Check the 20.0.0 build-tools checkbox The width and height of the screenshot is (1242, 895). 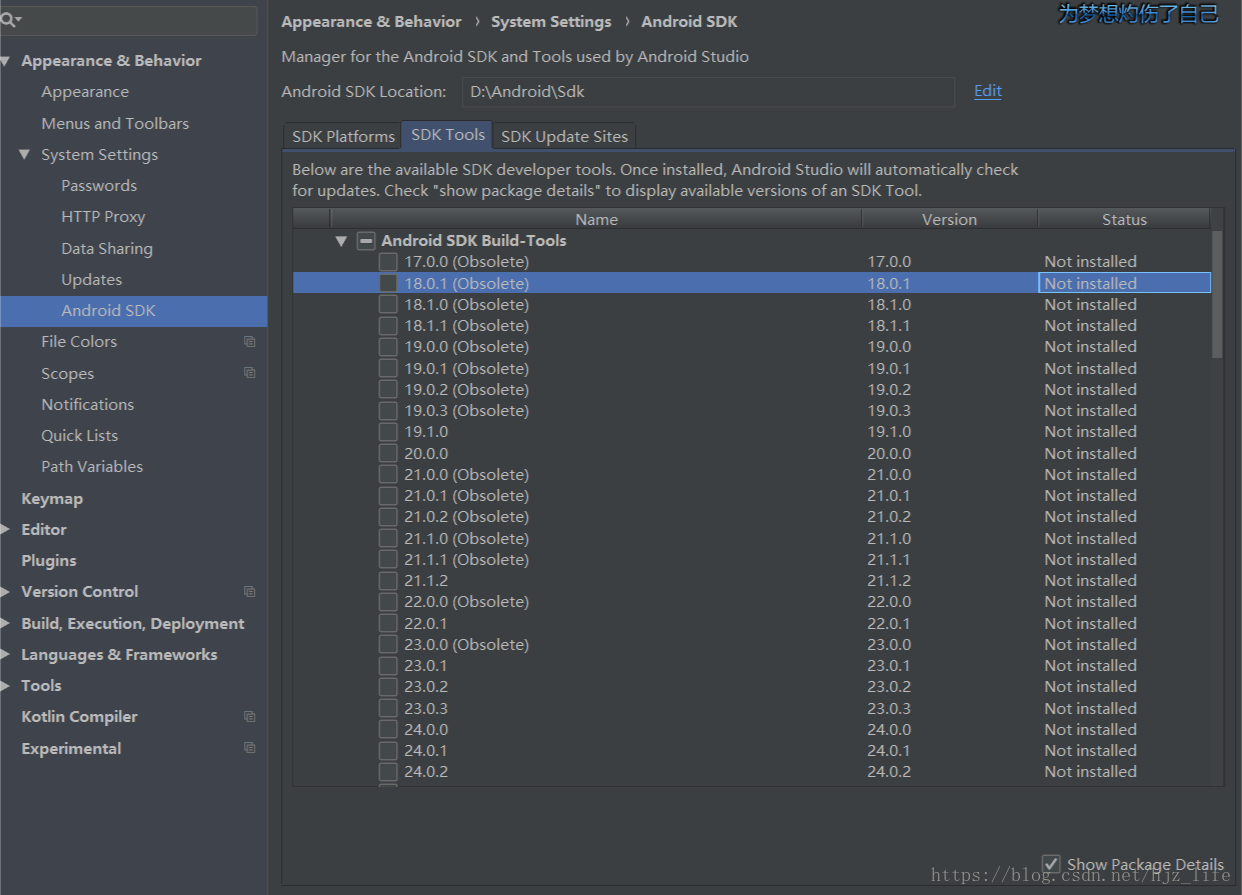point(388,453)
